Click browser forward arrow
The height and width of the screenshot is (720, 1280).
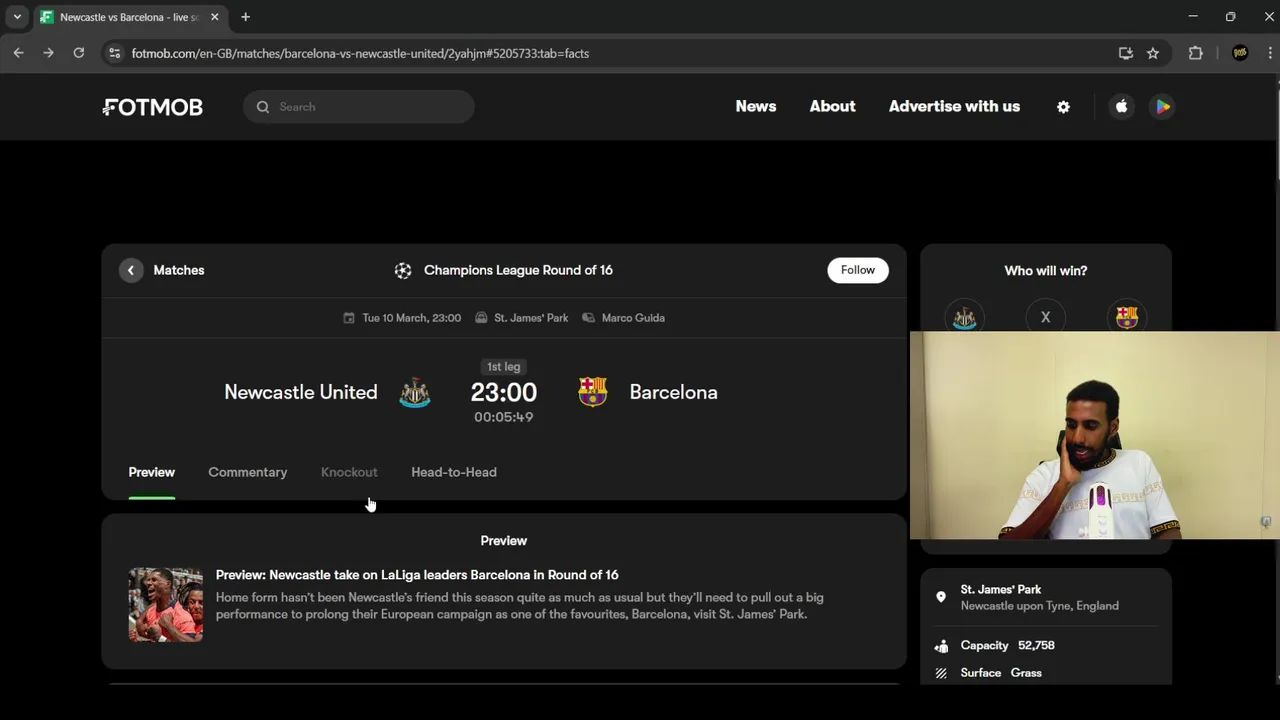click(x=48, y=53)
